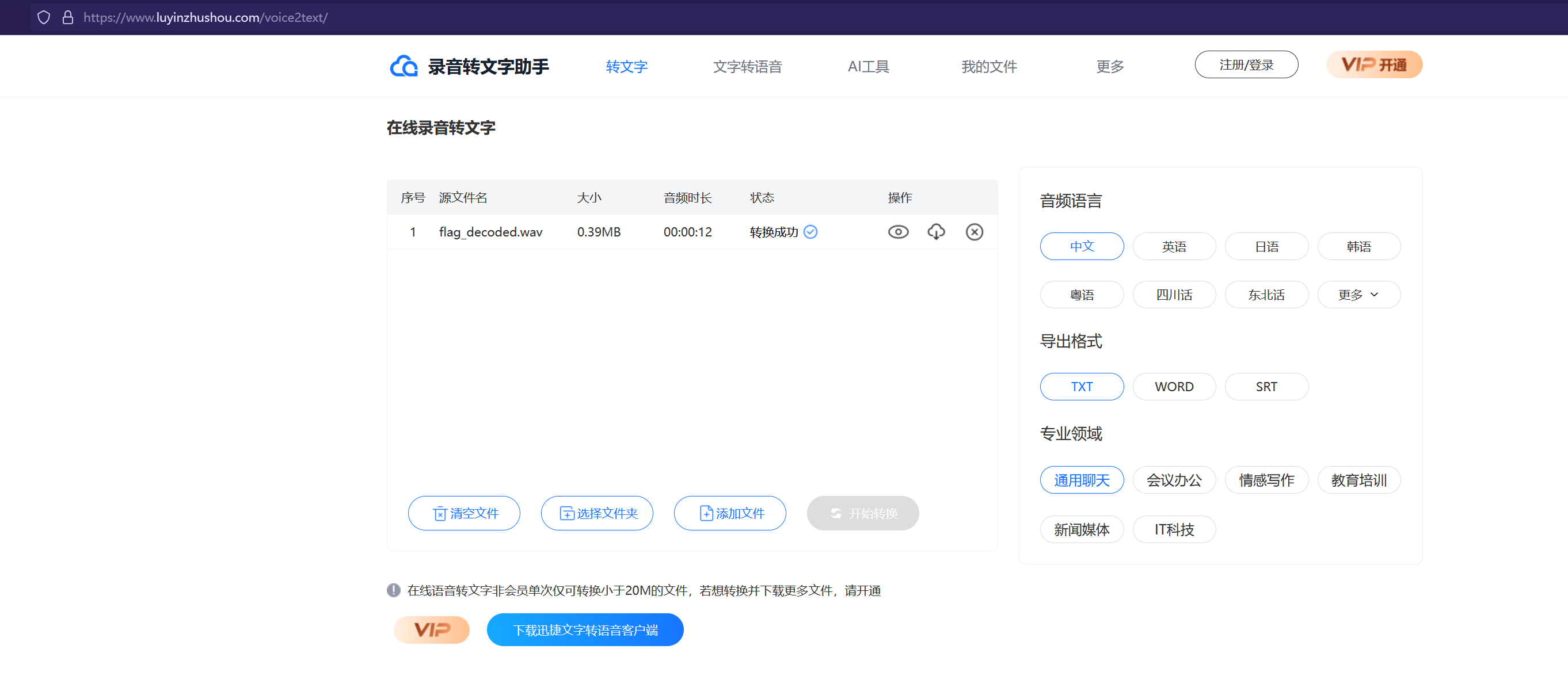Choose TXT export format
This screenshot has width=1568, height=676.
click(x=1082, y=387)
